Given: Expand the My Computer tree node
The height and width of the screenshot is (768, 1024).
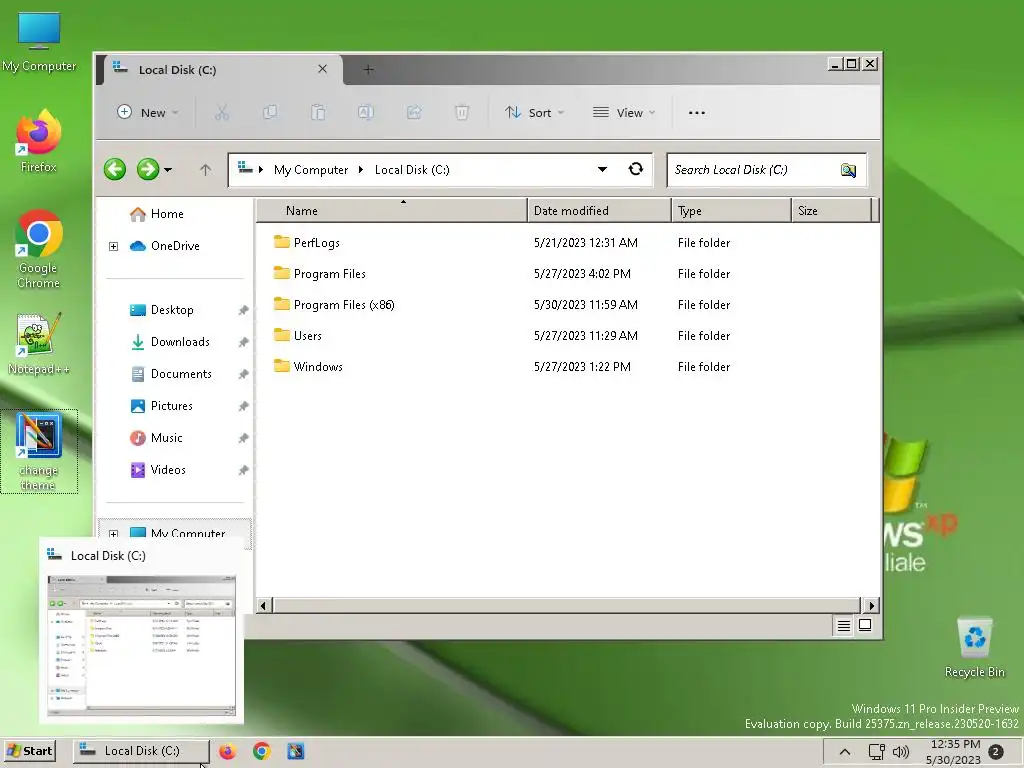Looking at the screenshot, I should click(x=114, y=534).
